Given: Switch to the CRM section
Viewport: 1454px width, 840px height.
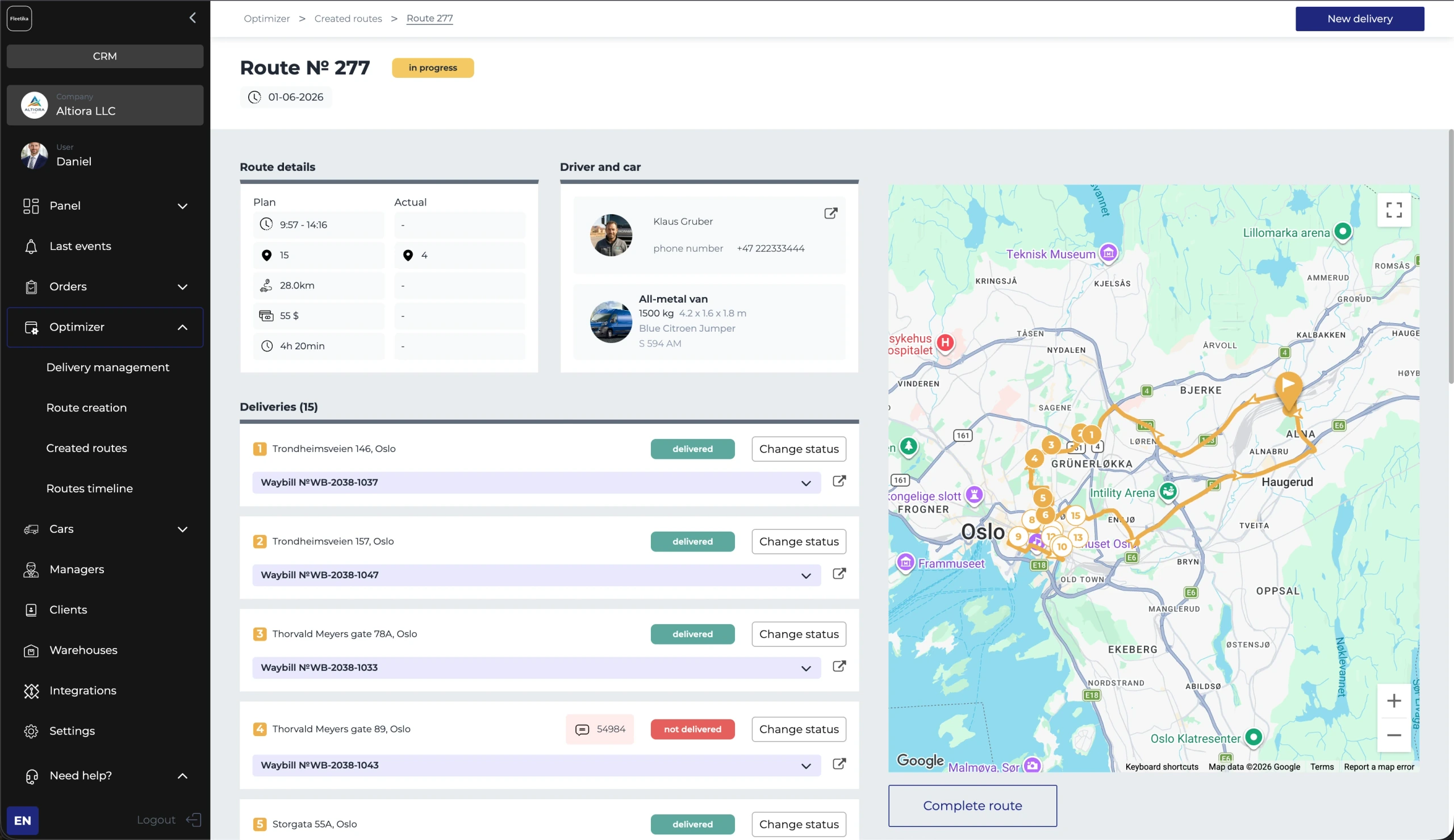Looking at the screenshot, I should [105, 56].
